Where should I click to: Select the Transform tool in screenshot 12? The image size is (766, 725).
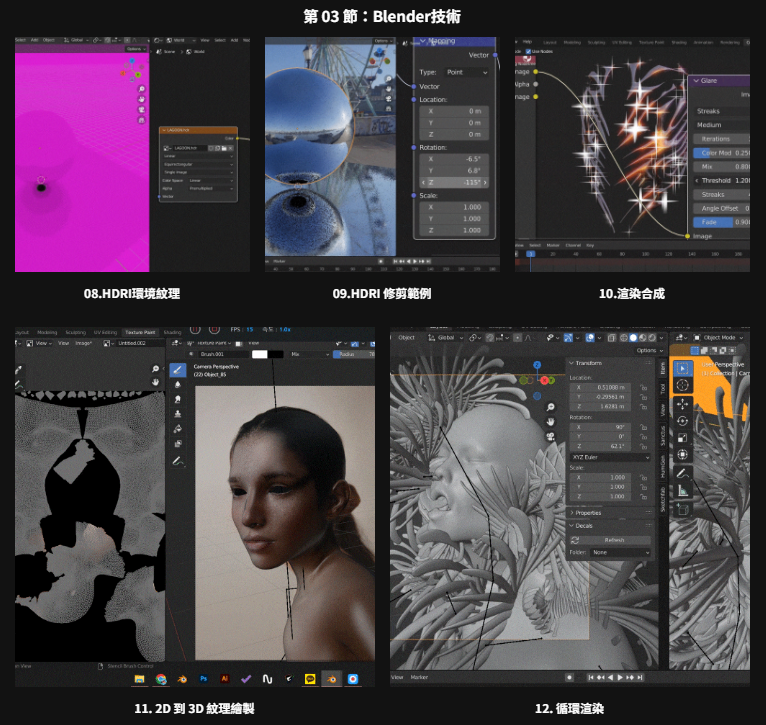point(682,455)
